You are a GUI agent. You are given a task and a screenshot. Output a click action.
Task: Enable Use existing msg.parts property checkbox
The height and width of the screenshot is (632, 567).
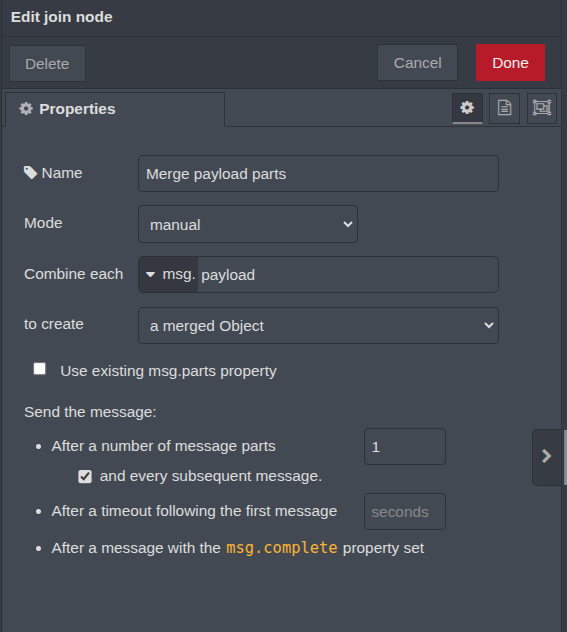coord(39,369)
